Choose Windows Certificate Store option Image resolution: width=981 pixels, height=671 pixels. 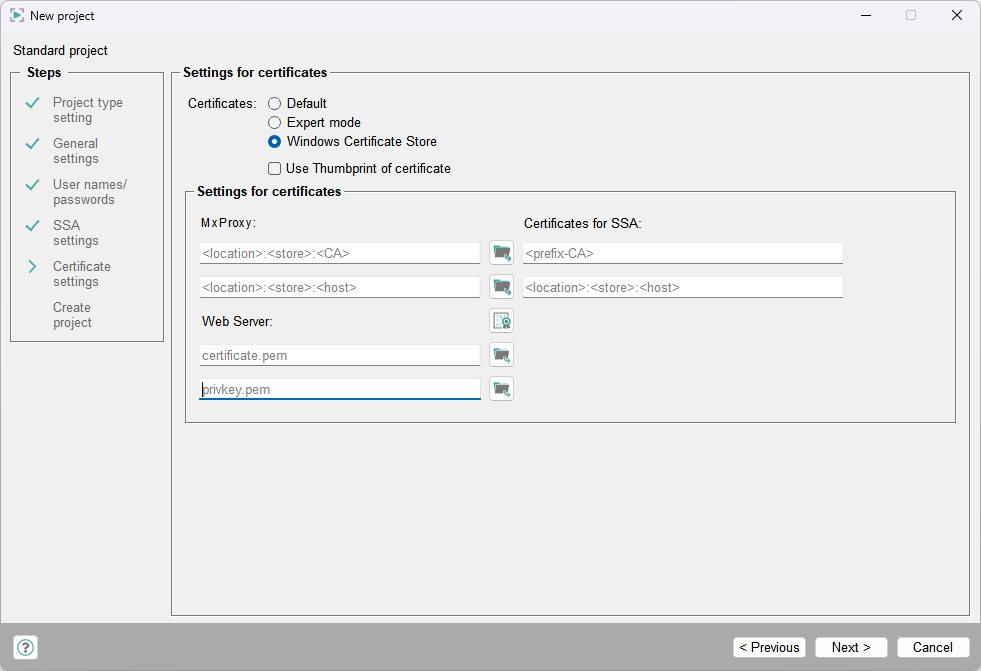click(275, 141)
